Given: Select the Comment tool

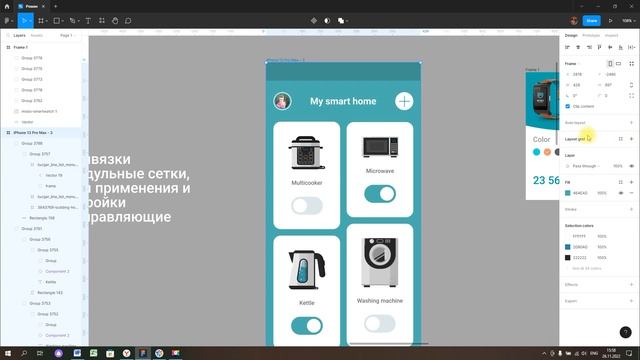Looking at the screenshot, I should 128,20.
